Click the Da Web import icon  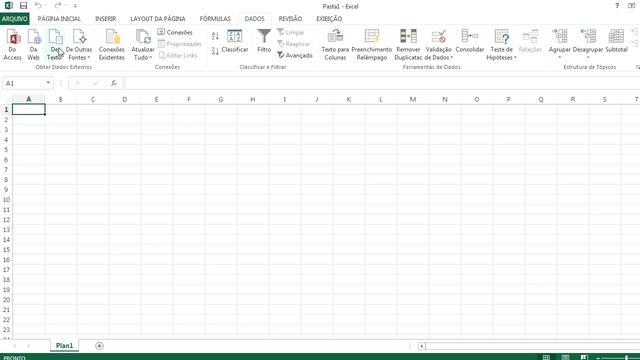tap(33, 45)
